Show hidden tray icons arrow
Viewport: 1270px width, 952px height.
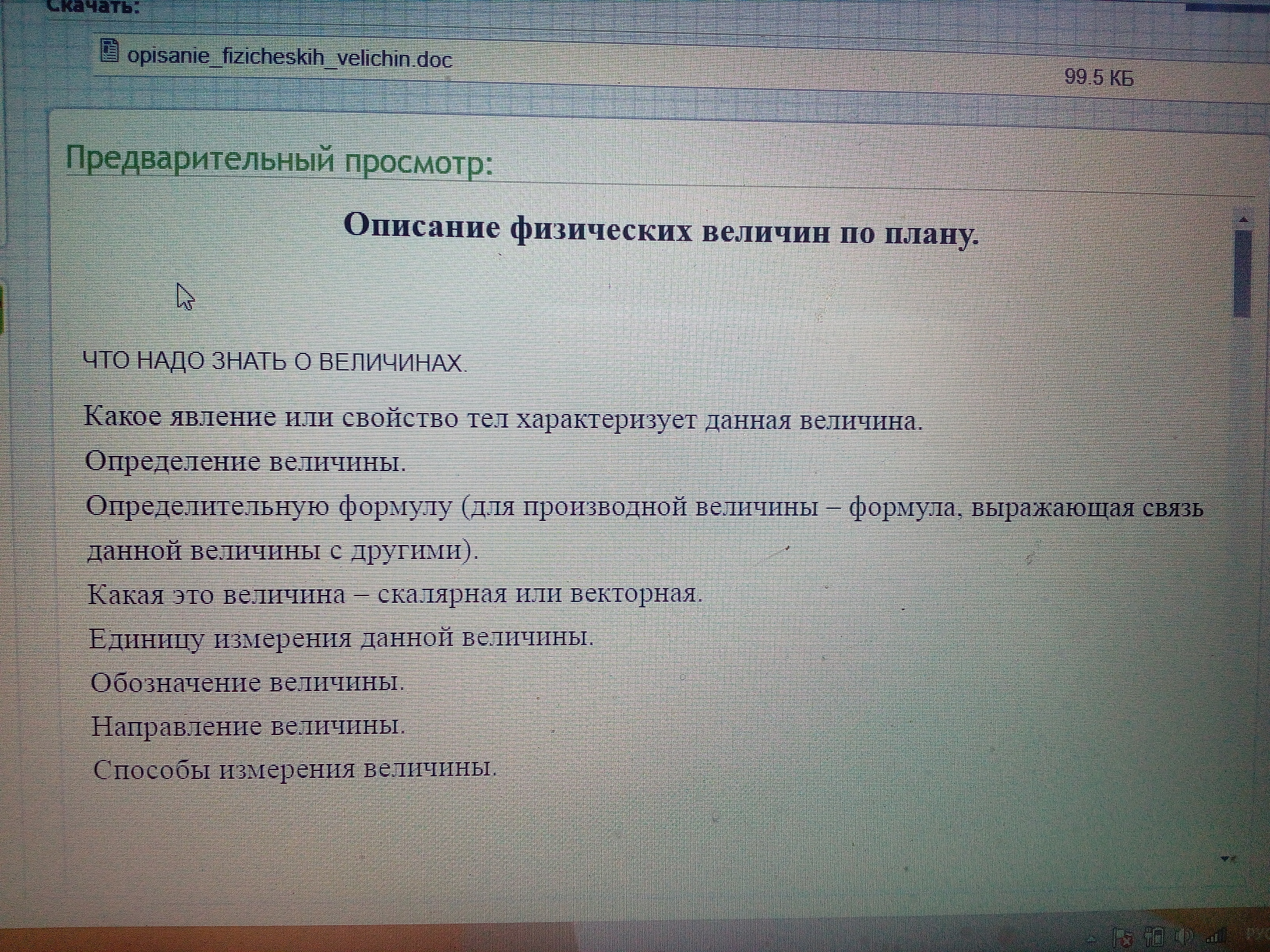pyautogui.click(x=1091, y=940)
